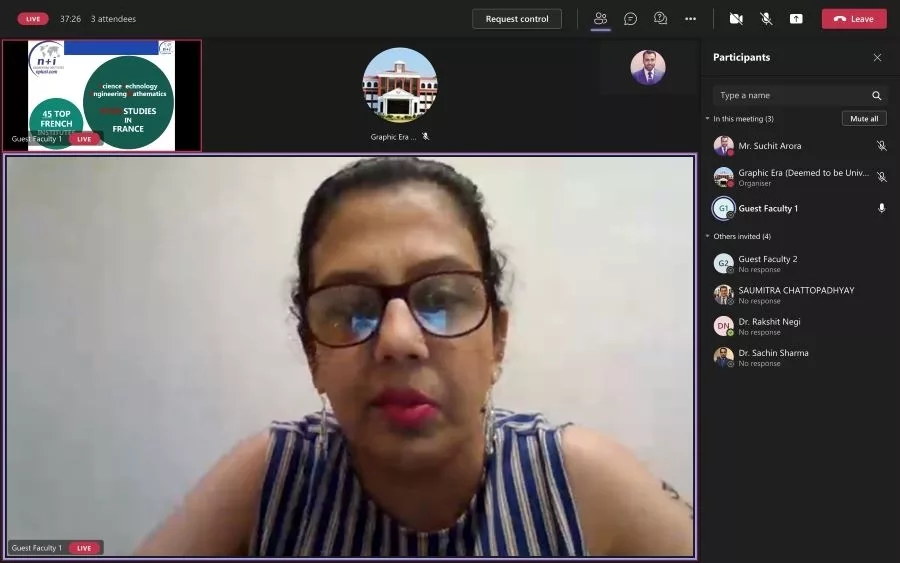The image size is (900, 563).
Task: Open the shared presentation thumbnail
Action: click(102, 95)
